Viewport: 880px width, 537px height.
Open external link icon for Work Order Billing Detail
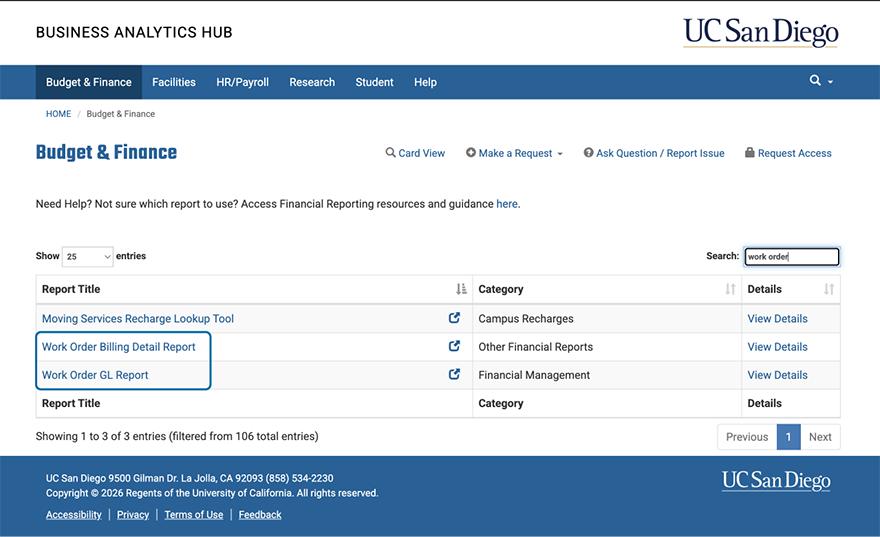click(454, 346)
